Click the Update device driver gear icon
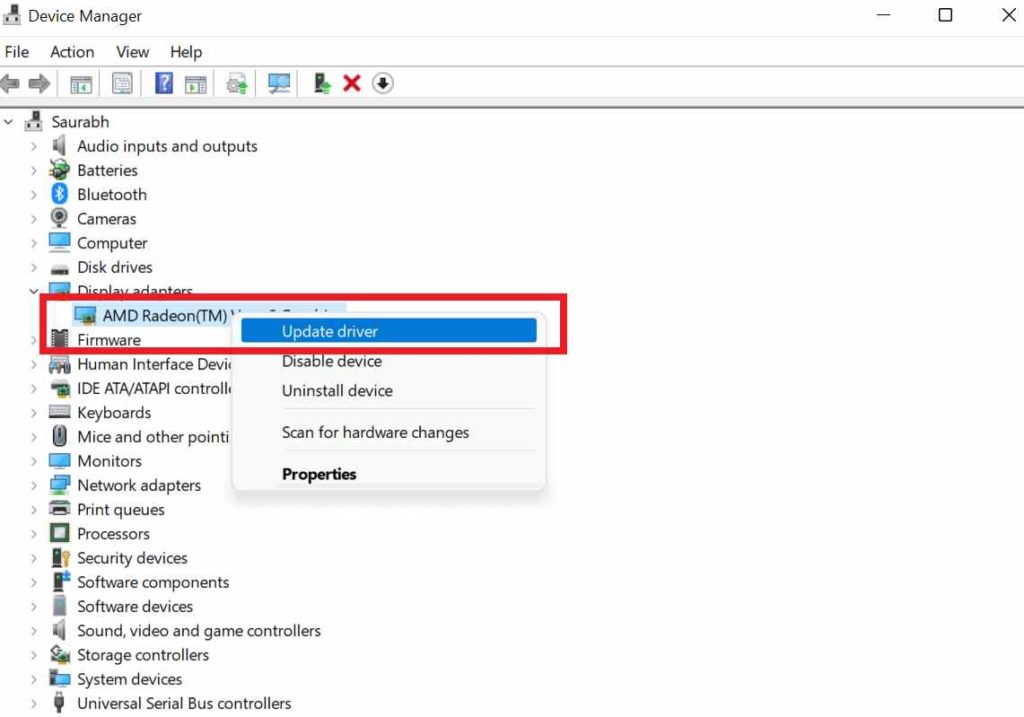This screenshot has width=1024, height=717. 237,84
